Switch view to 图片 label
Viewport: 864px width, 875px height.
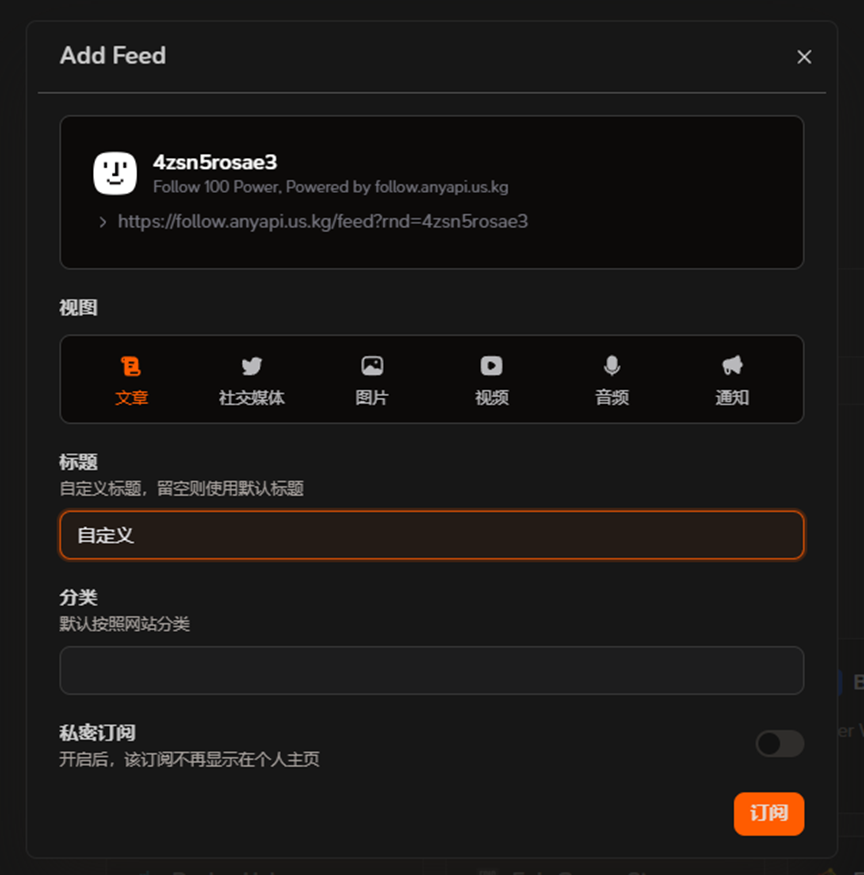pyautogui.click(x=372, y=398)
